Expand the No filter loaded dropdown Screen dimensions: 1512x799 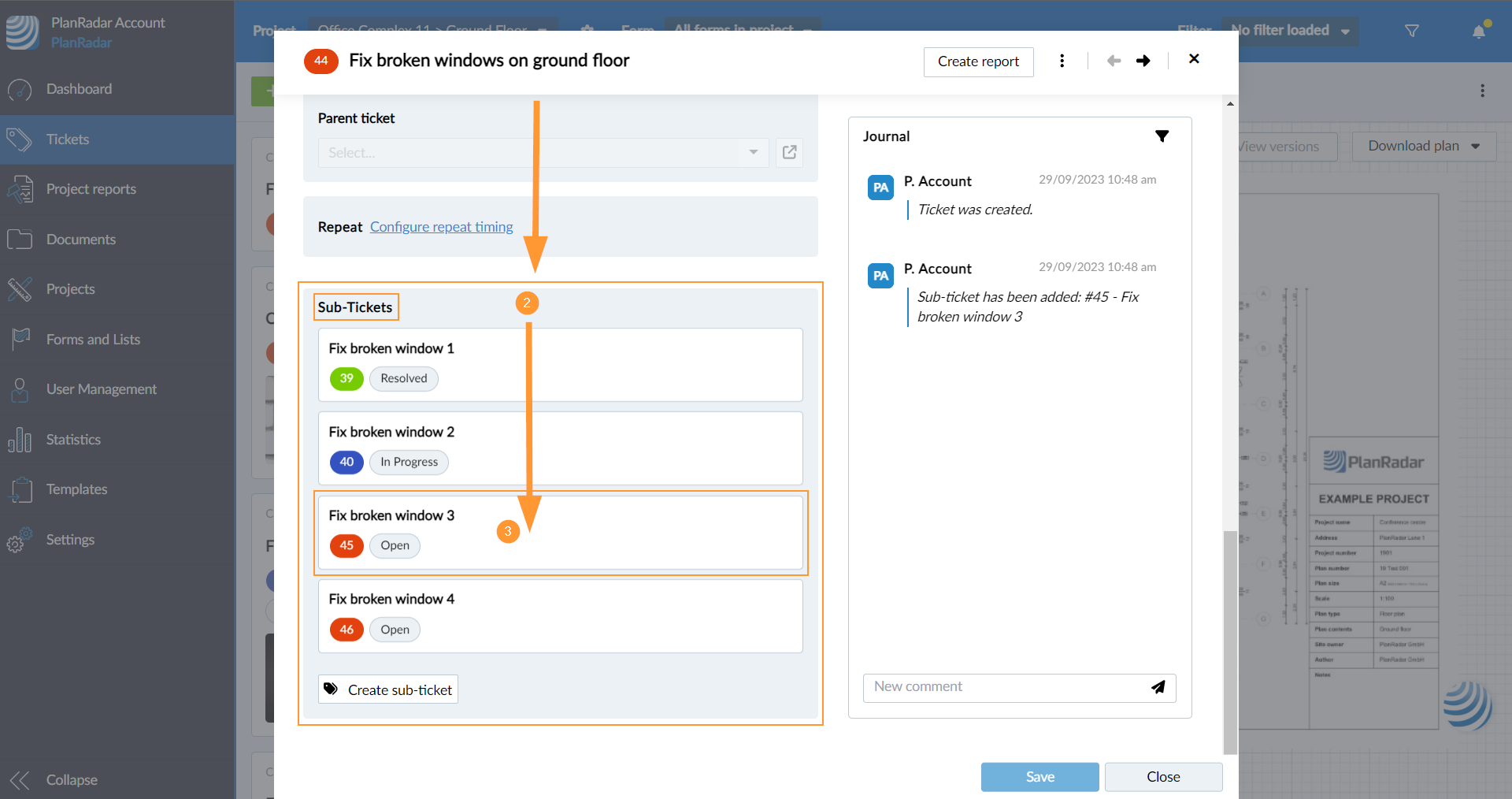tap(1289, 31)
